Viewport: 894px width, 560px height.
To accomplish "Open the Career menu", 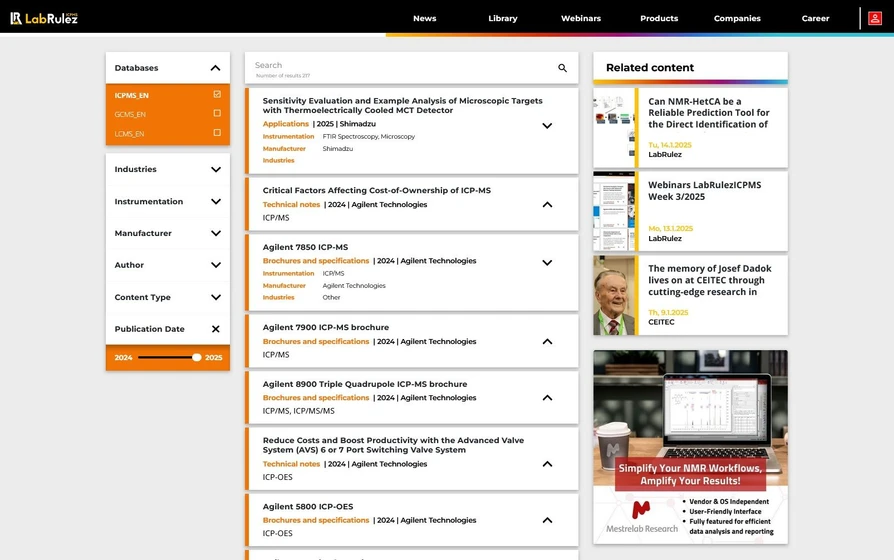I will coord(815,18).
